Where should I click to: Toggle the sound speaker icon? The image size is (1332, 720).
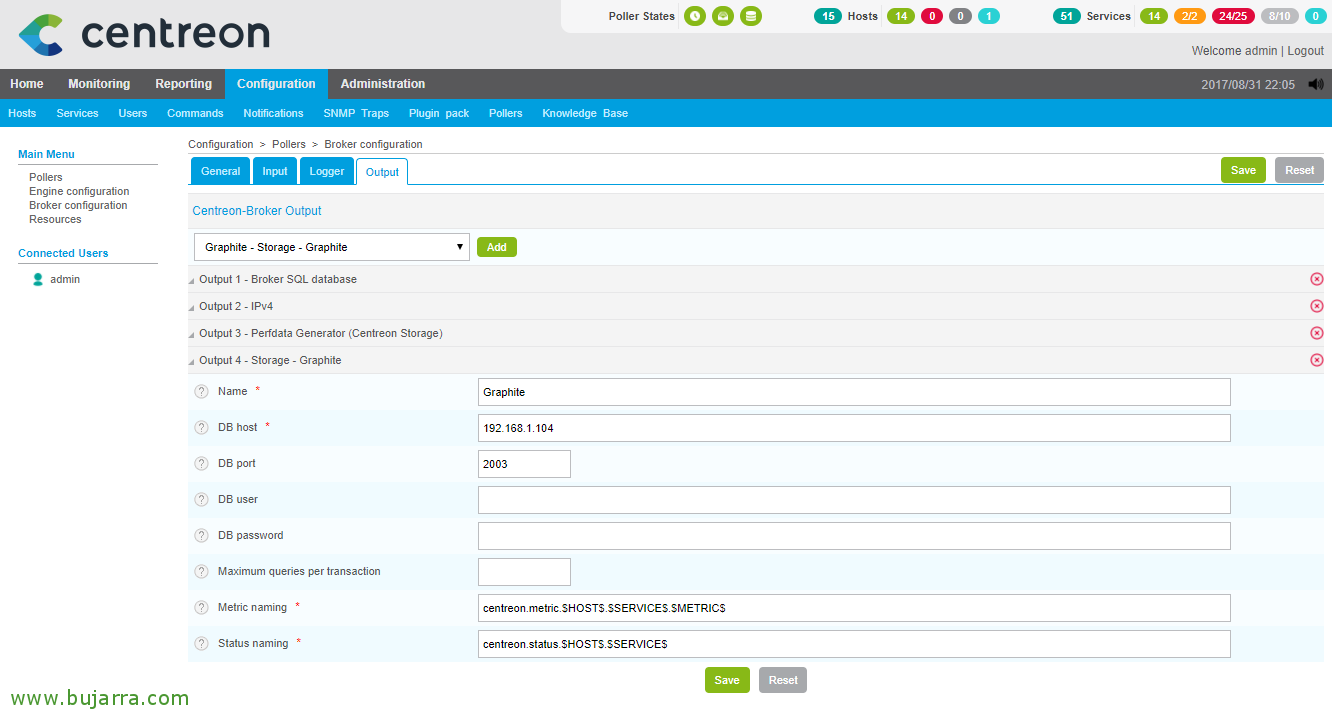(1315, 84)
